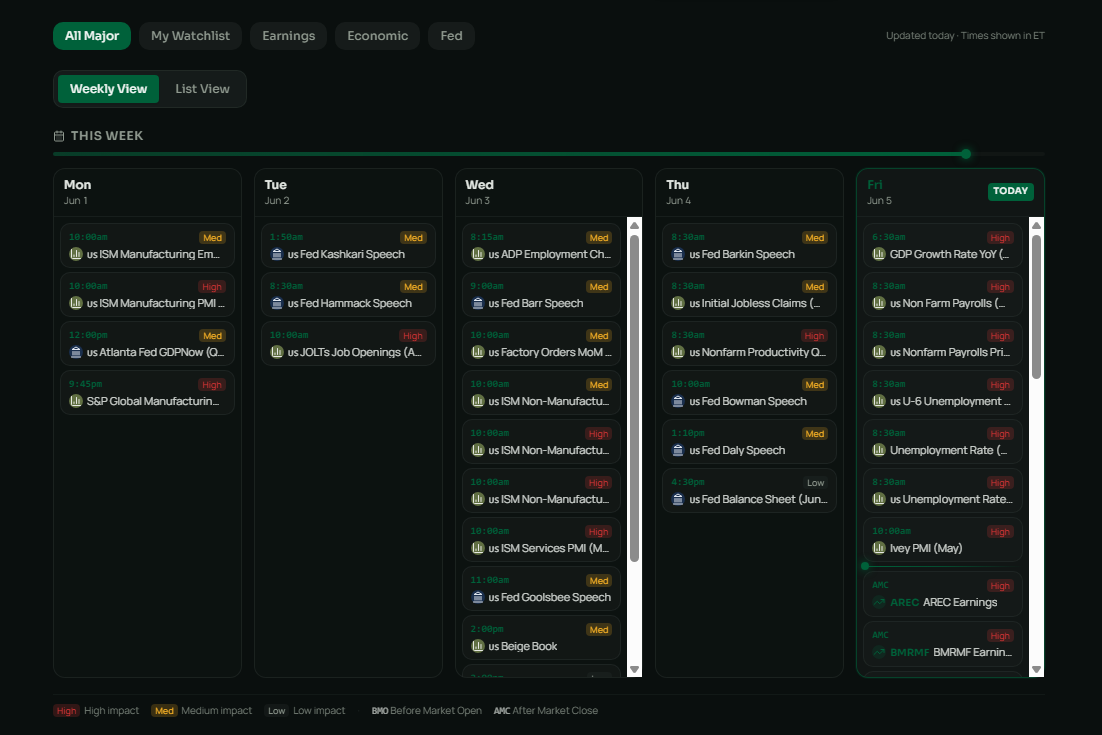1102x735 pixels.
Task: Click bank icon on Fed Goolsbee Speech
Action: tap(478, 597)
